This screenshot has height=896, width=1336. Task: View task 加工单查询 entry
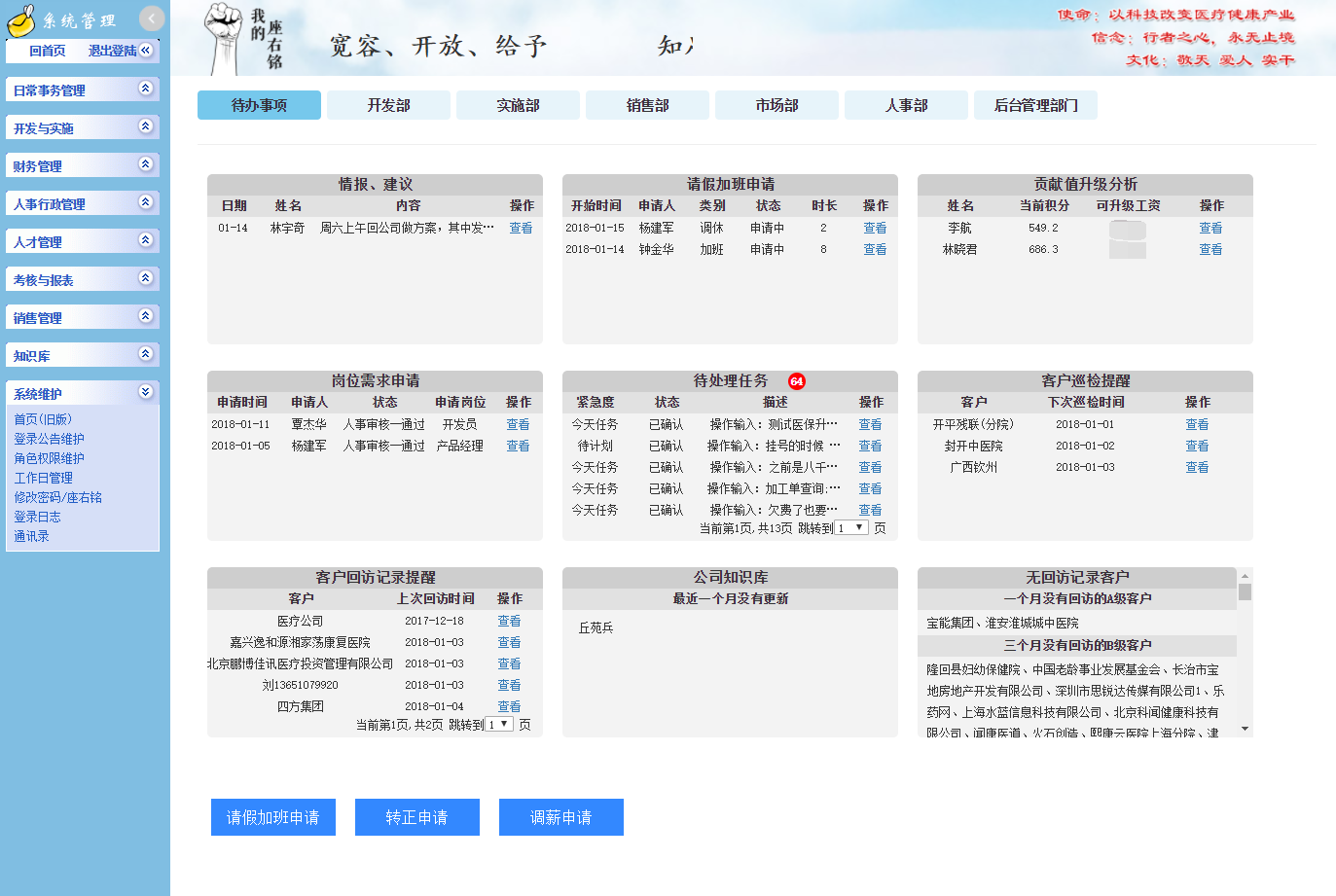(x=870, y=488)
